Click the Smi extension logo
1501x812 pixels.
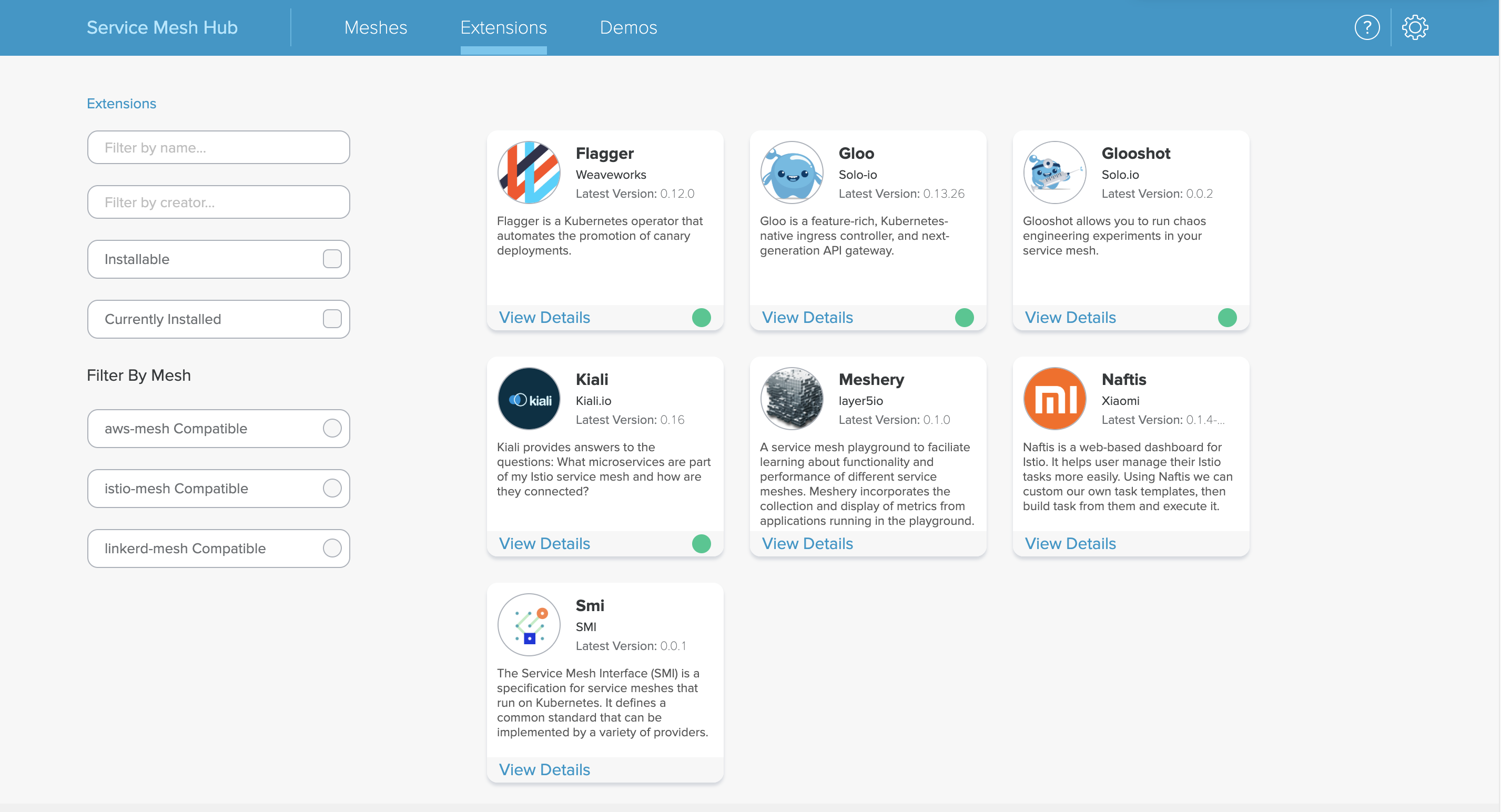(x=529, y=624)
